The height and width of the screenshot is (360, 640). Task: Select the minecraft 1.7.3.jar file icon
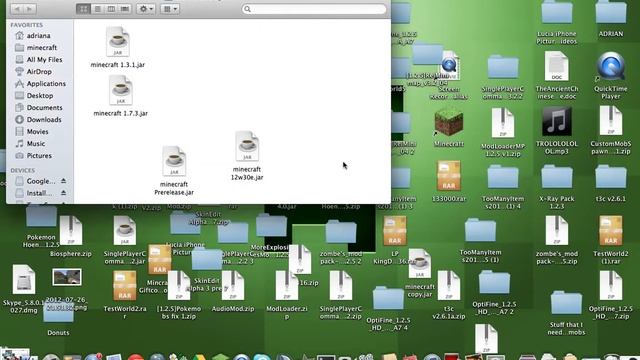[120, 90]
